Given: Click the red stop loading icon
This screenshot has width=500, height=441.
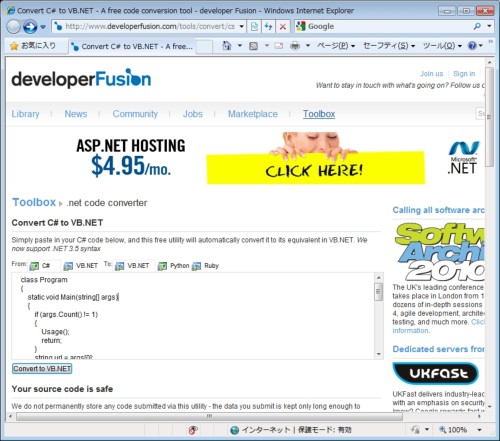Looking at the screenshot, I should coord(283,26).
